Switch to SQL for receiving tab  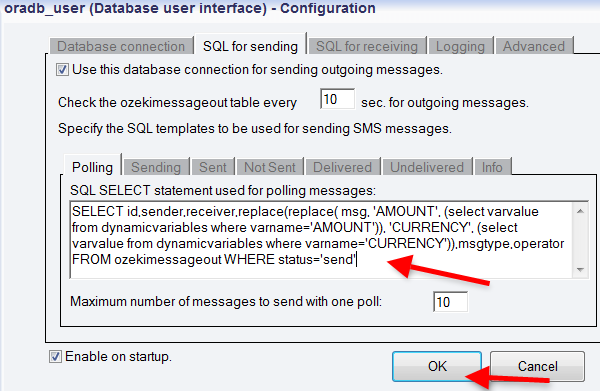(367, 46)
